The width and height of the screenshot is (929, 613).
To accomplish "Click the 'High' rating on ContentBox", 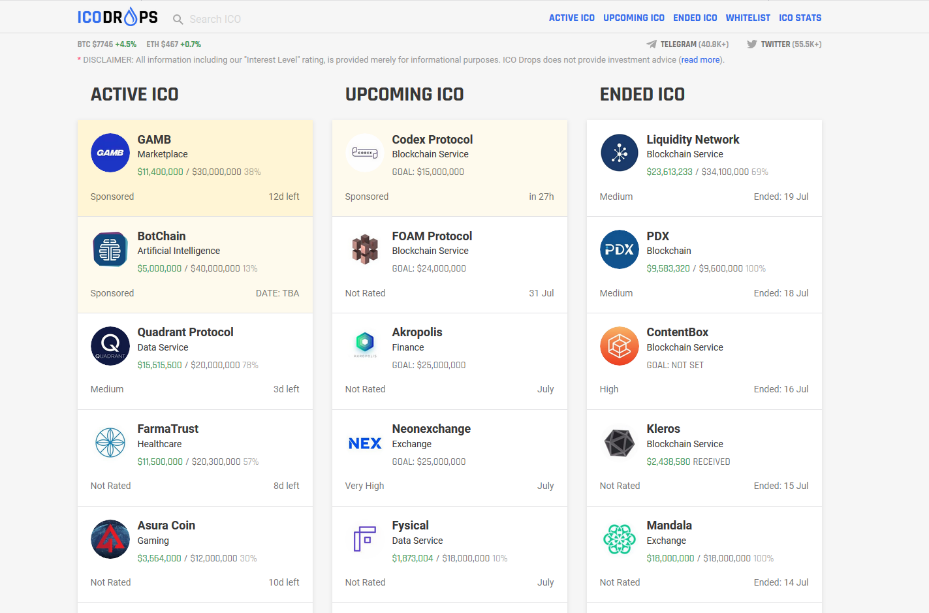I will pyautogui.click(x=608, y=389).
